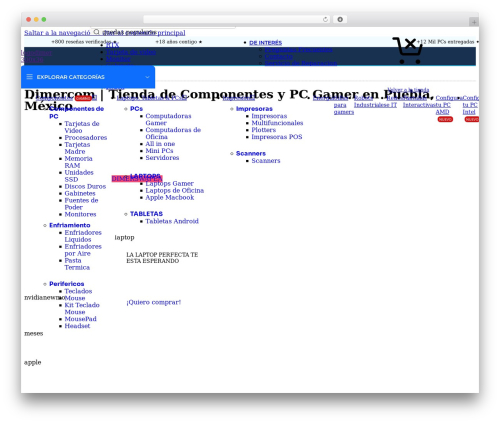Viewport: 500px width, 423px height.
Task: Expand the Explorar Categorías chevron
Action: point(147,77)
